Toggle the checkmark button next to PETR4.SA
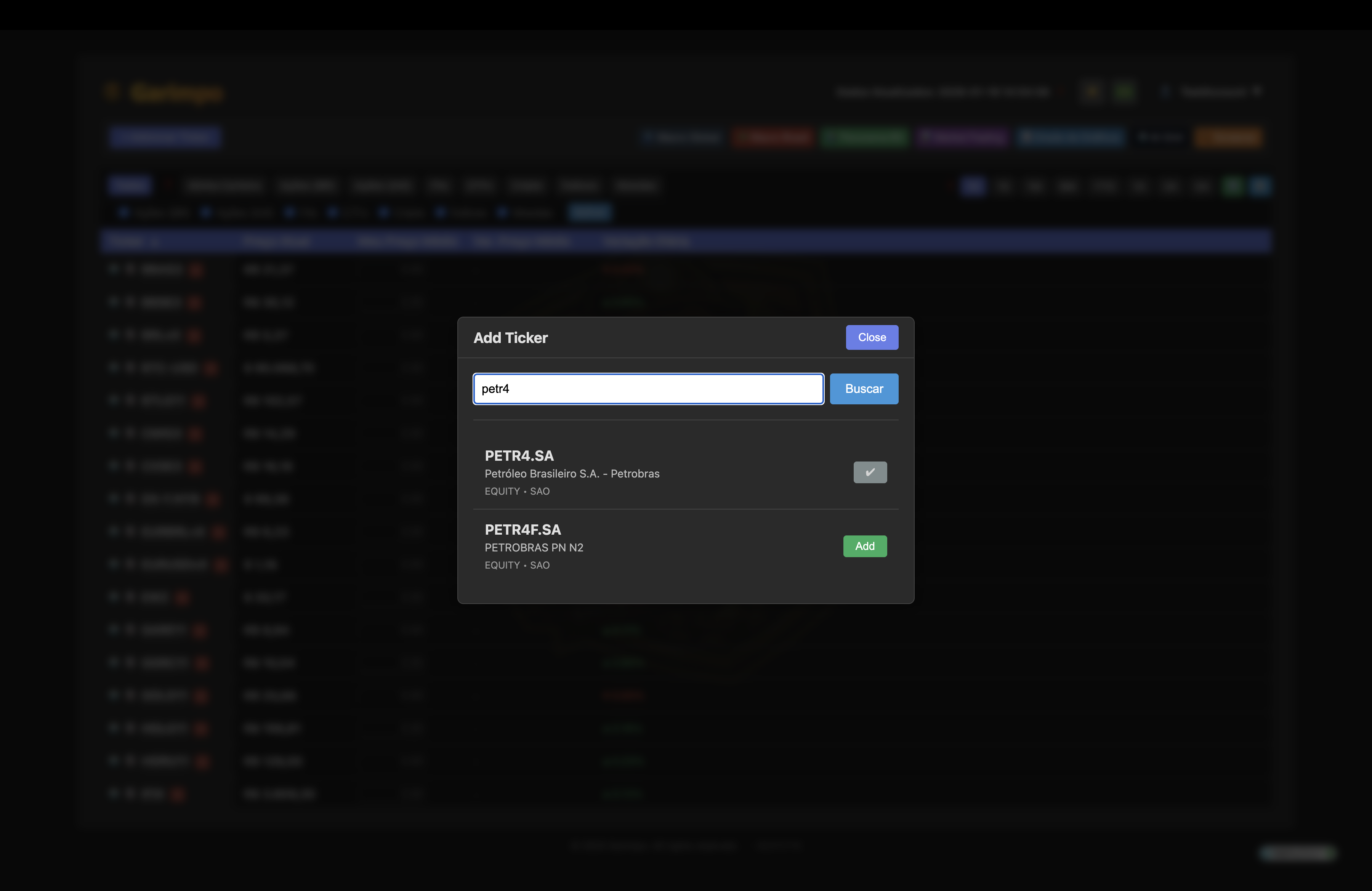 click(x=870, y=472)
